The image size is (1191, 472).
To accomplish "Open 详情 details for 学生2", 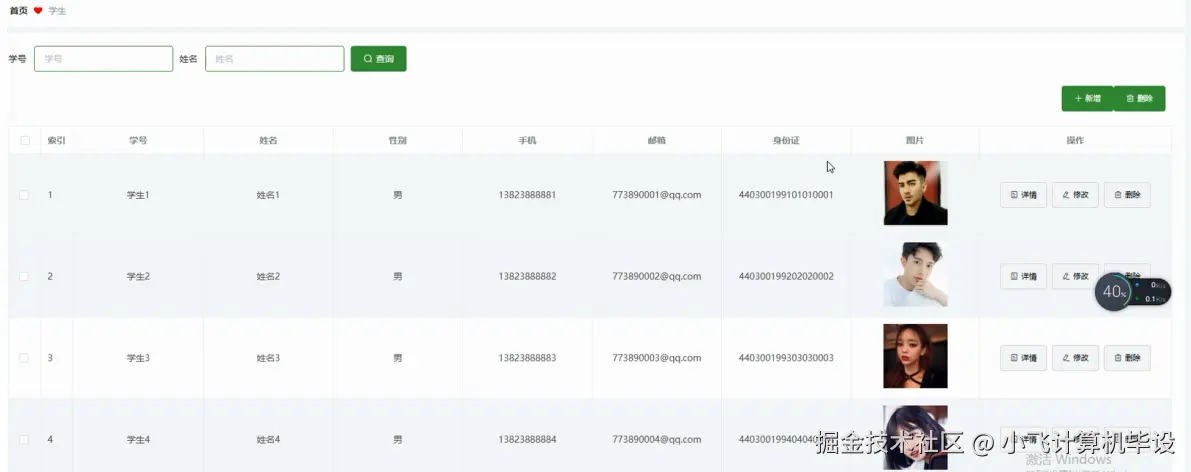I will [1023, 276].
